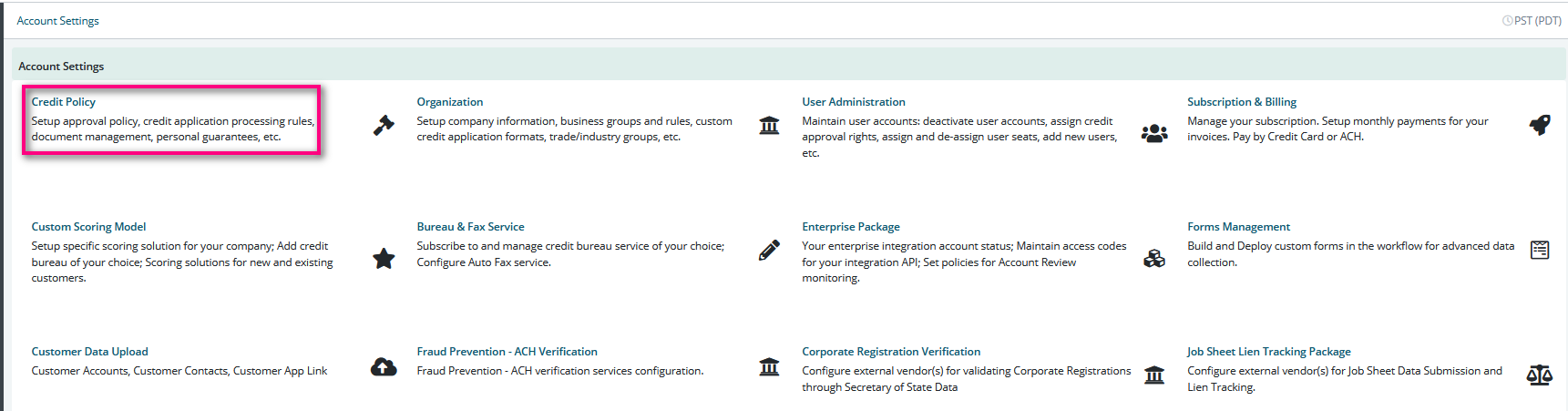Click the Account Settings breadcrumb at top

tap(57, 21)
